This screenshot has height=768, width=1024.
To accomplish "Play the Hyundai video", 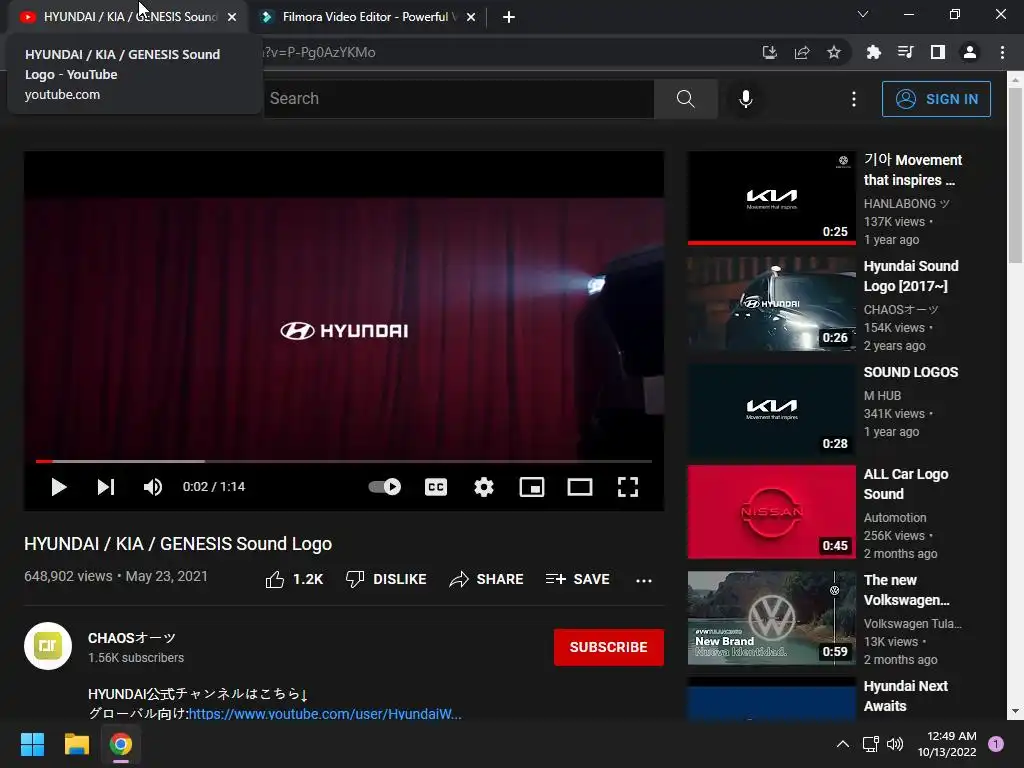I will click(x=59, y=487).
